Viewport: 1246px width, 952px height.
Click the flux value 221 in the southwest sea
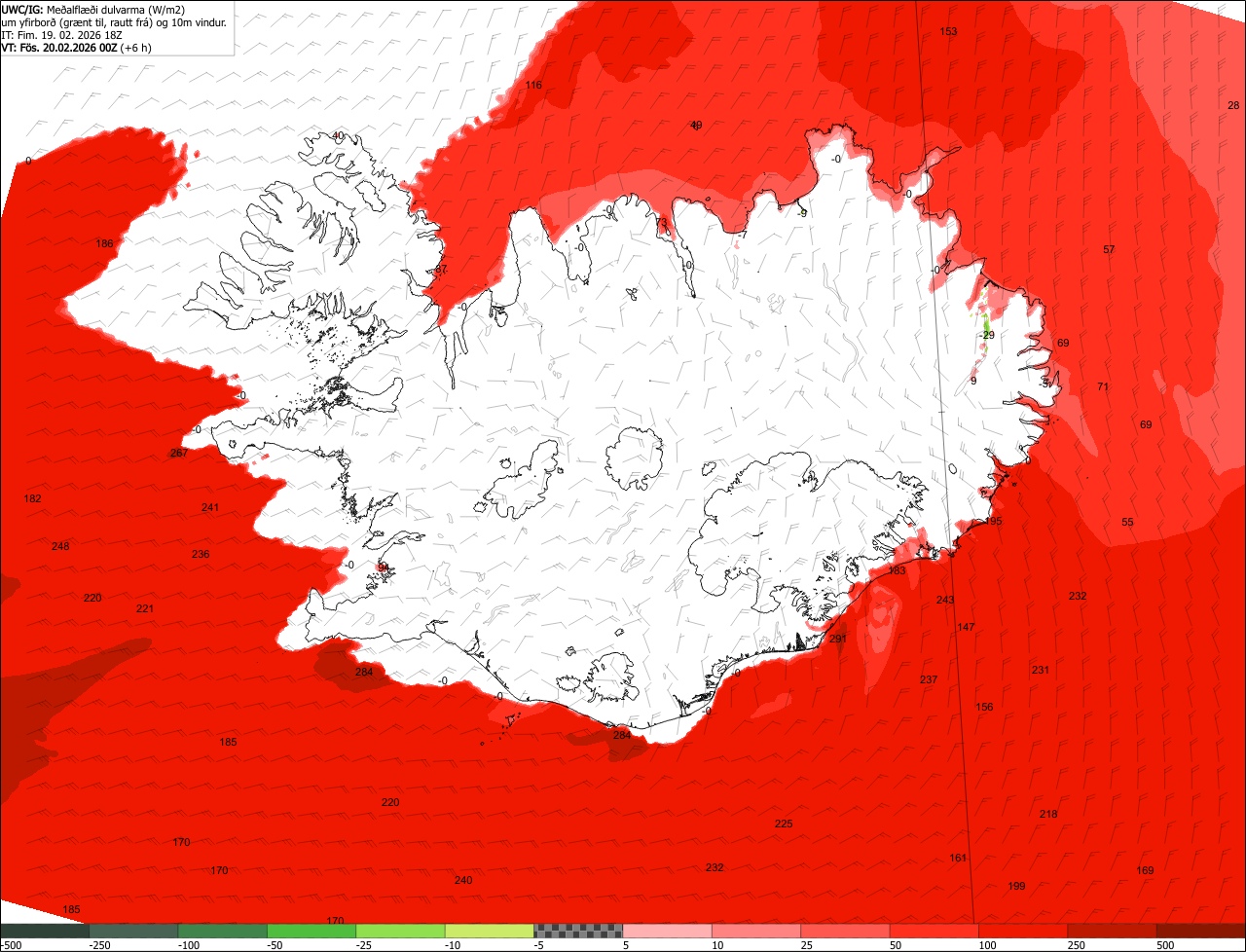(145, 608)
